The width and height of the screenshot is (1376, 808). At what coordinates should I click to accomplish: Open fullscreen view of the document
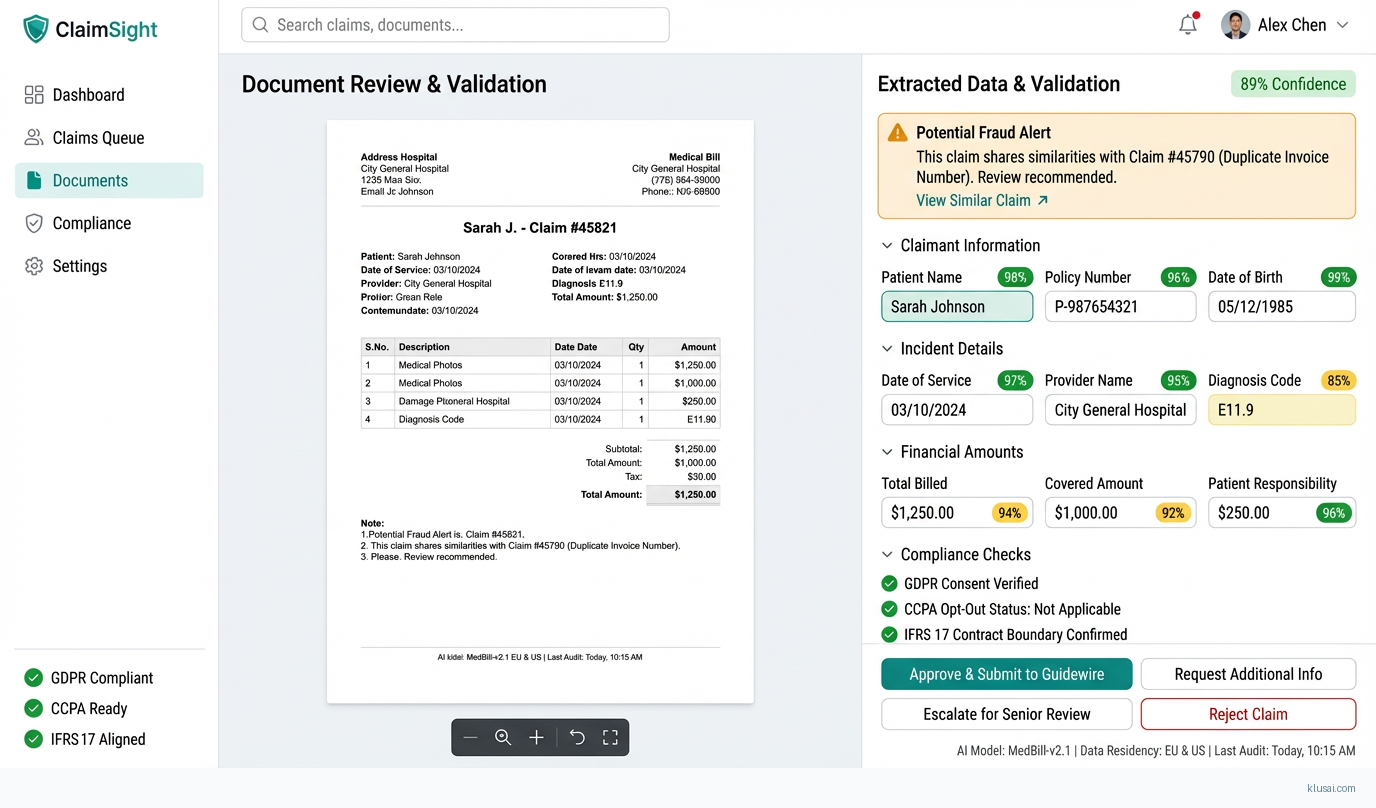[x=610, y=737]
